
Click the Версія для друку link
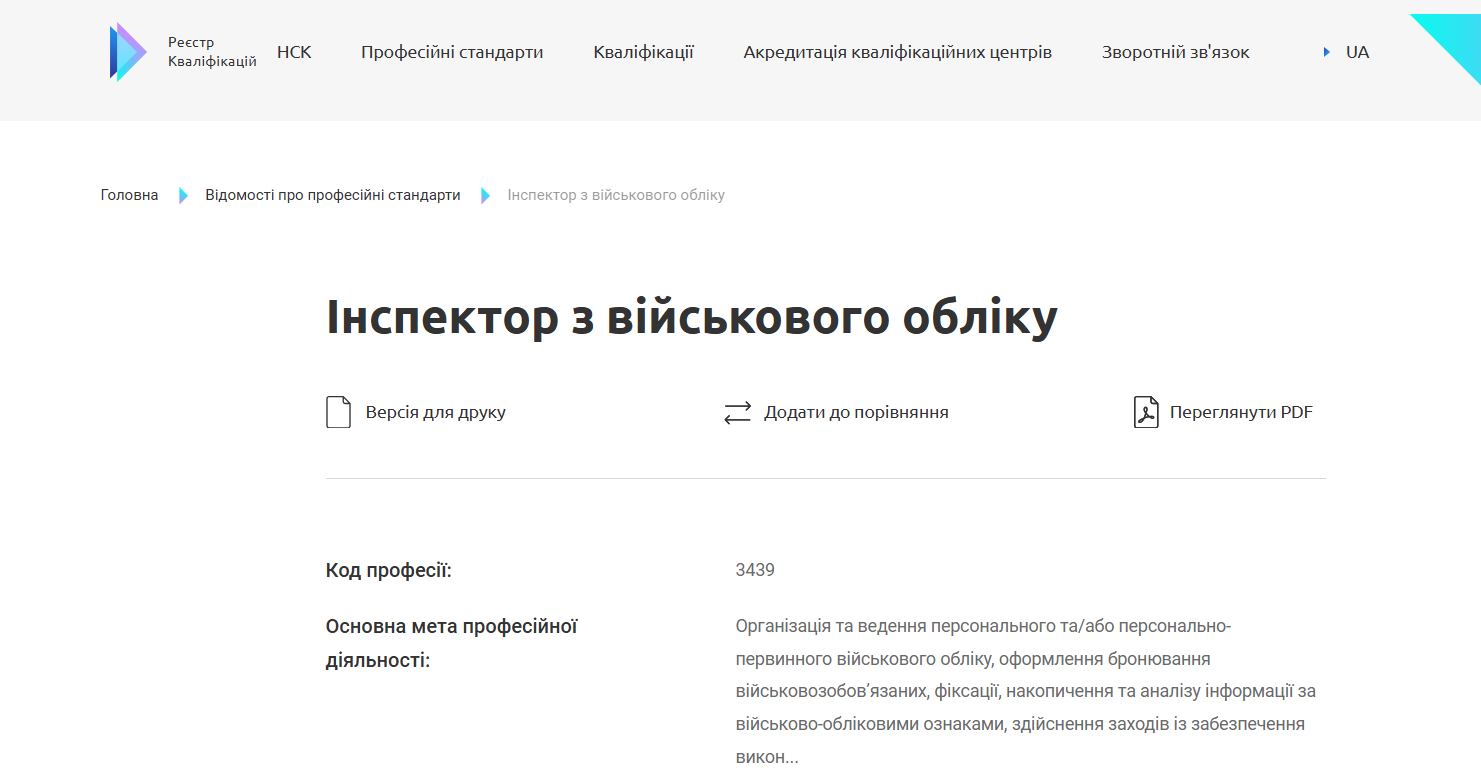435,412
